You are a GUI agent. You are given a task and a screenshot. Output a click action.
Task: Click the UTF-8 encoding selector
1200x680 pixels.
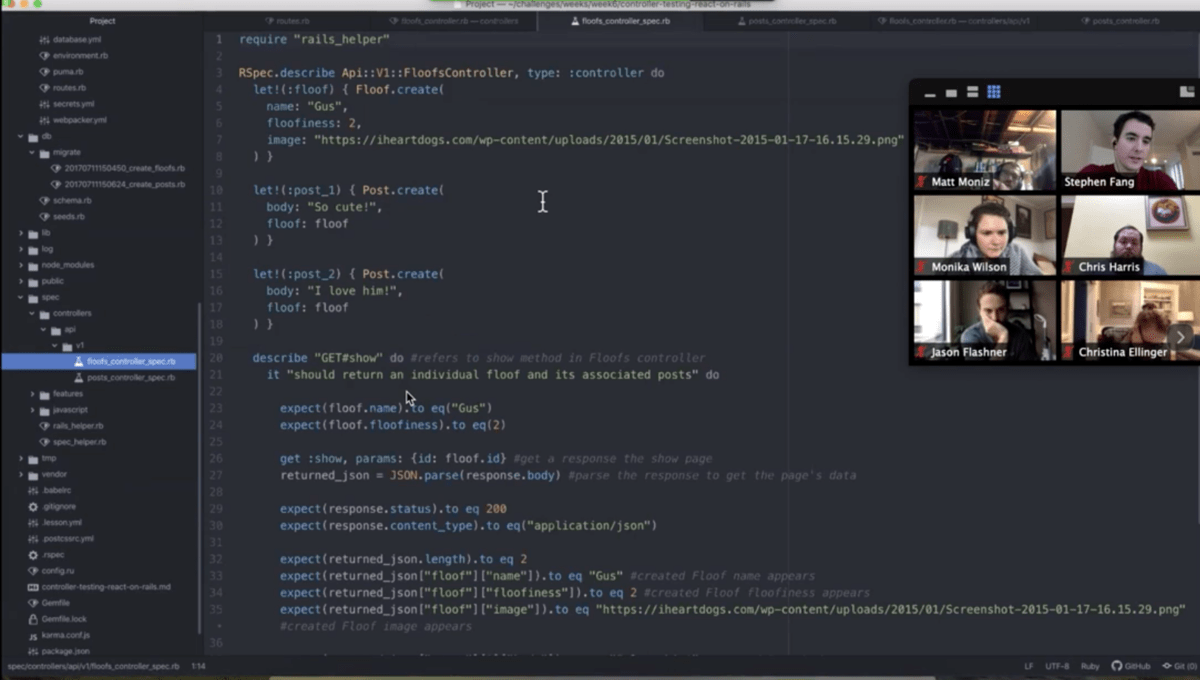click(x=1057, y=666)
